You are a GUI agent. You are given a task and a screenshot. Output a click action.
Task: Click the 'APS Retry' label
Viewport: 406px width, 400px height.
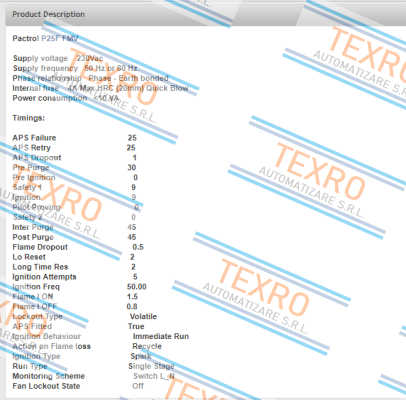pyautogui.click(x=31, y=148)
